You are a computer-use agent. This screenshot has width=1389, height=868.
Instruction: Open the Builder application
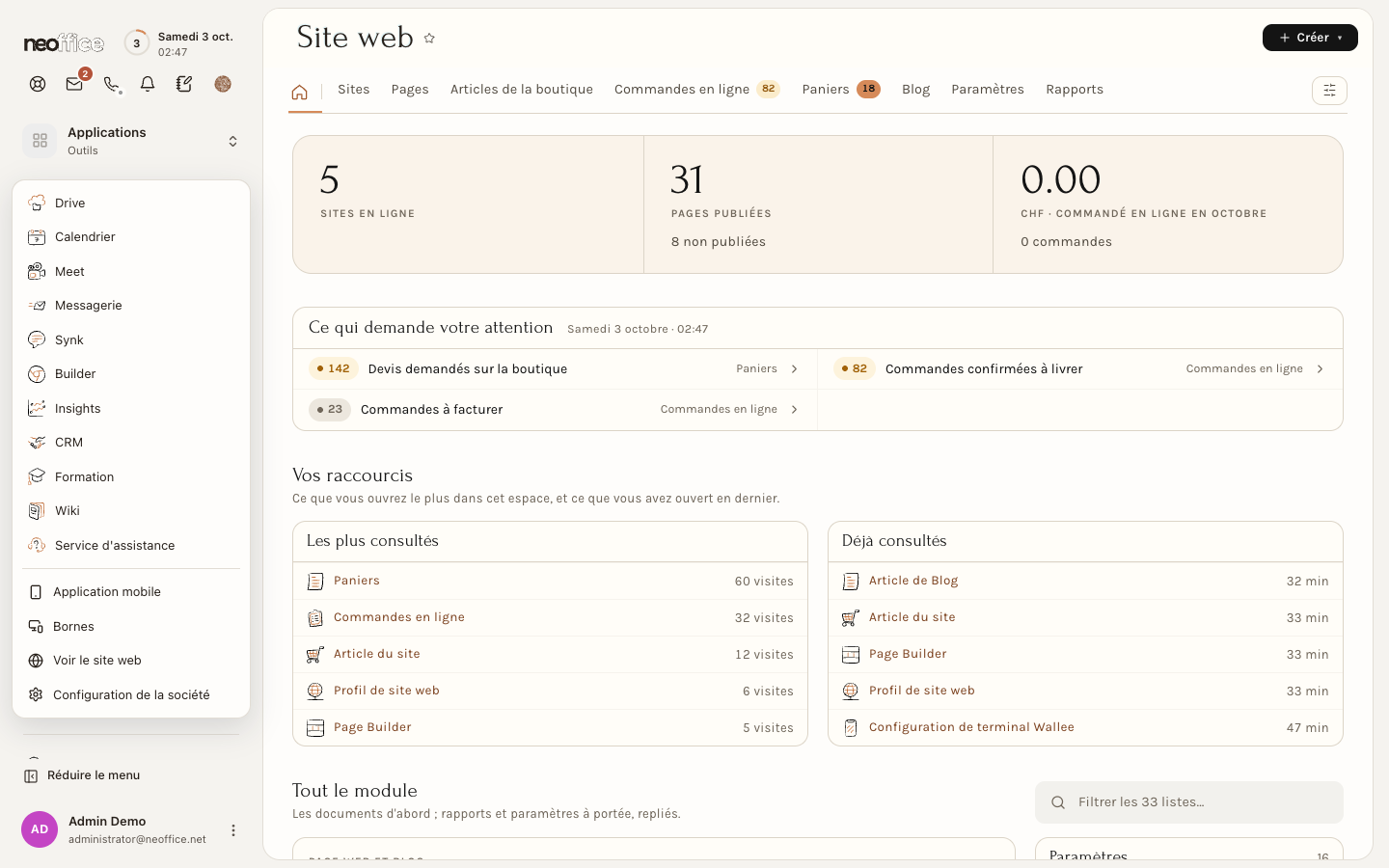point(131,374)
